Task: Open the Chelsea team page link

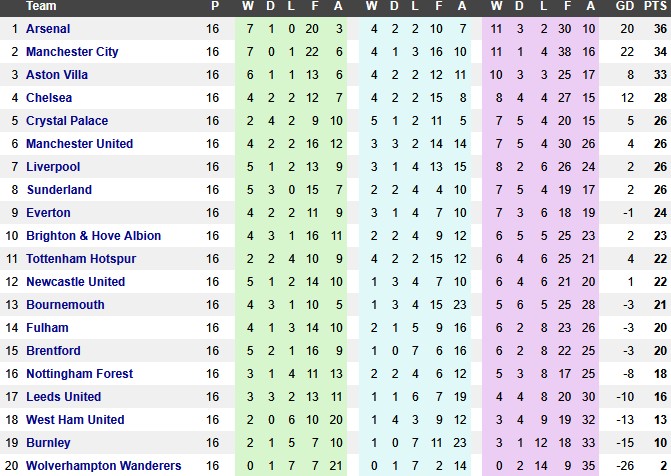Action: [49, 97]
